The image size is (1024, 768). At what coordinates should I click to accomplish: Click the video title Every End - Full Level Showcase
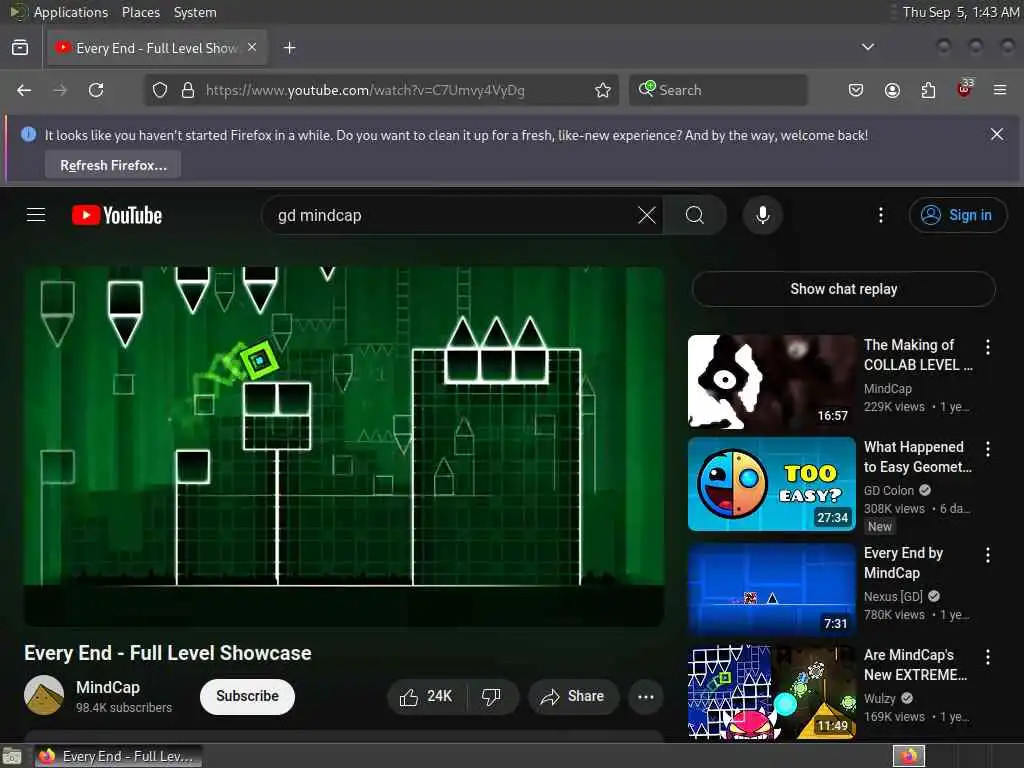(168, 653)
